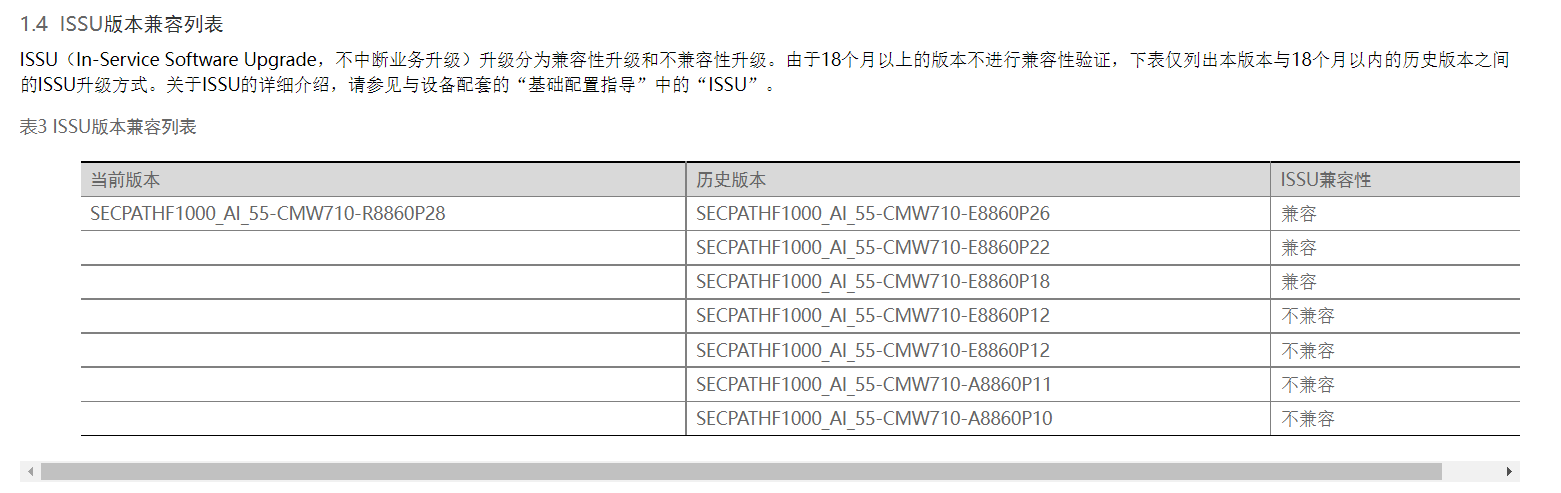The width and height of the screenshot is (1561, 493).
Task: Click the history version cell ending in A8860P11
Action: [873, 384]
